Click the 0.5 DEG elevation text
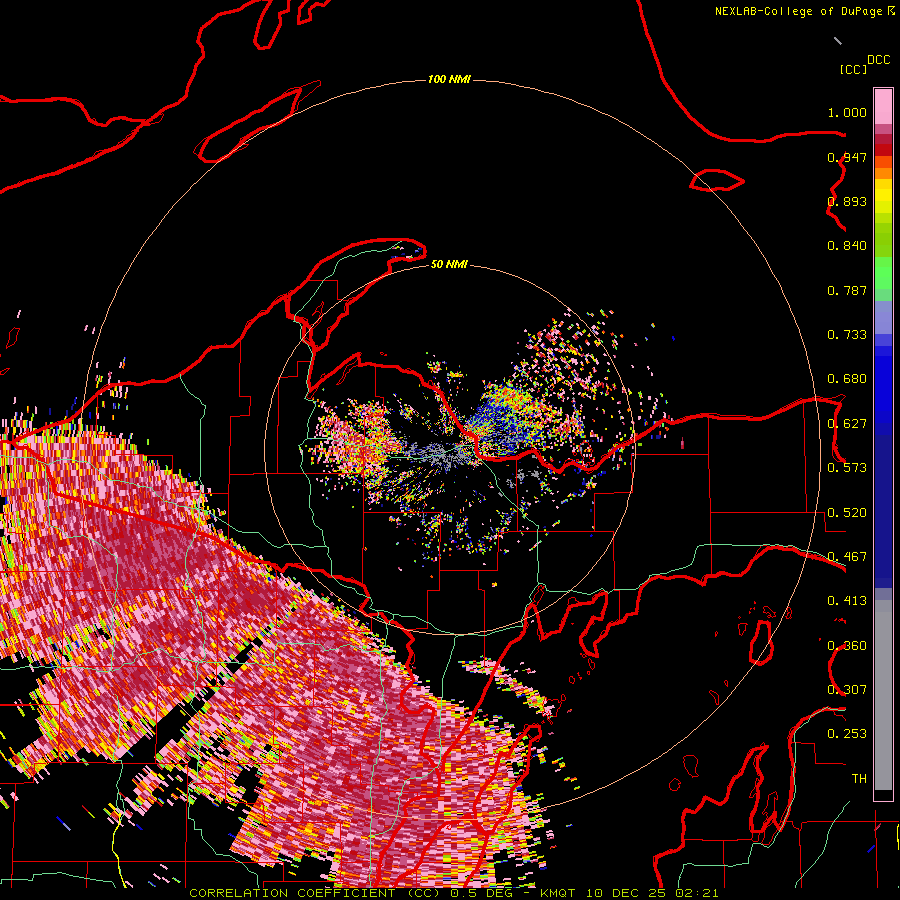 (x=481, y=893)
